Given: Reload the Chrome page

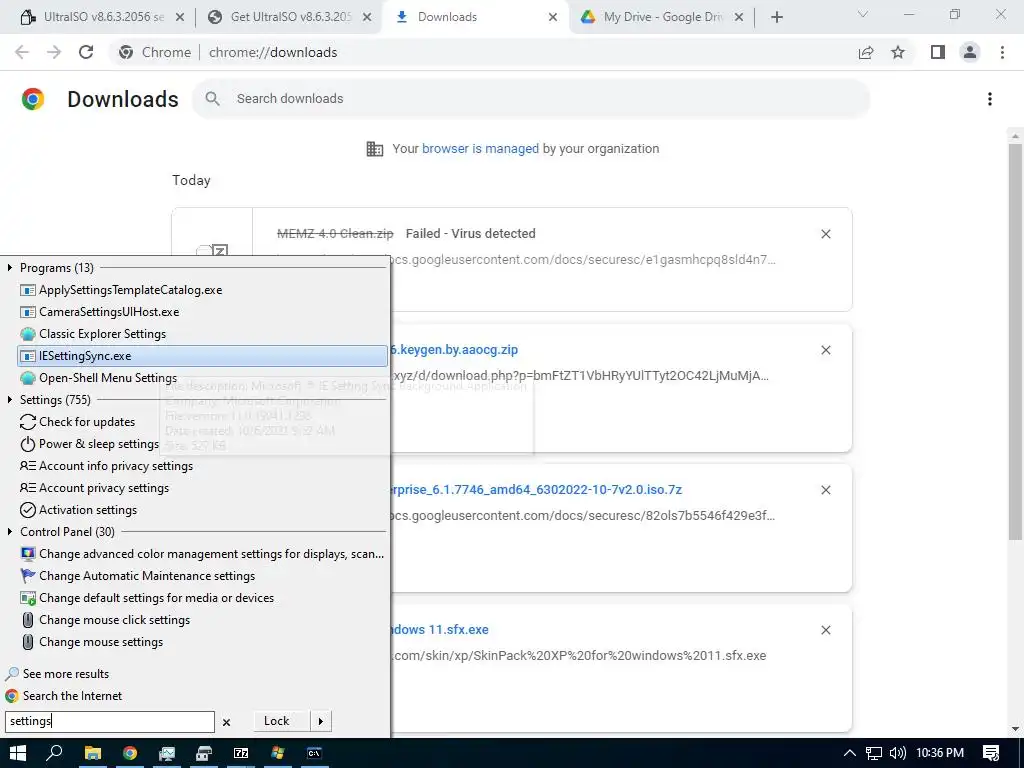Looking at the screenshot, I should point(86,52).
